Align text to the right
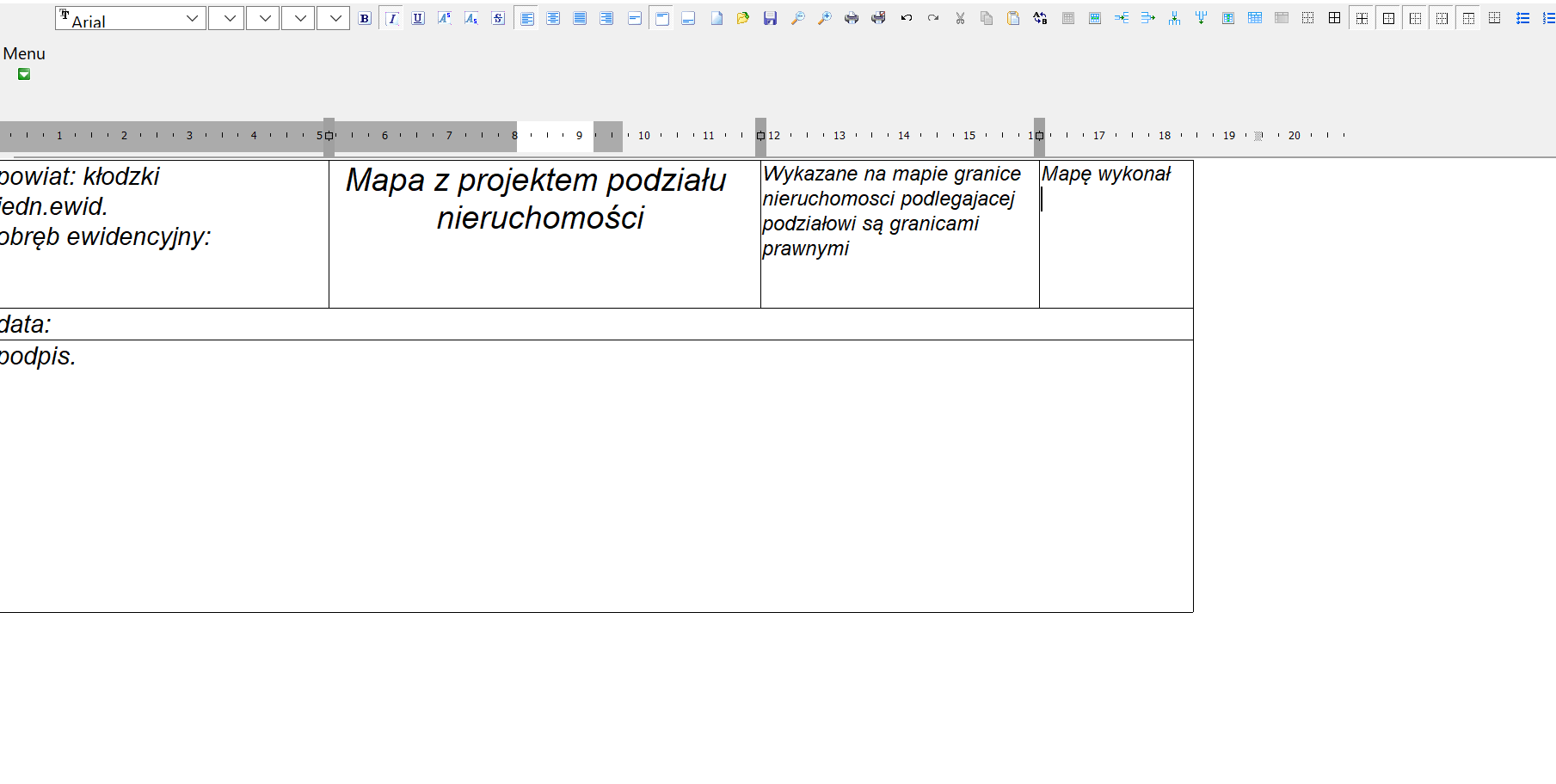The image size is (1556, 784). [606, 18]
